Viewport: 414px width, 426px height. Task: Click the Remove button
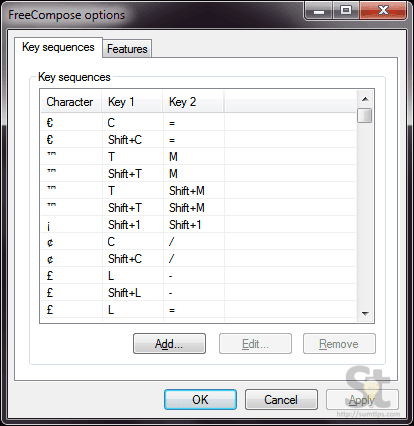click(339, 344)
